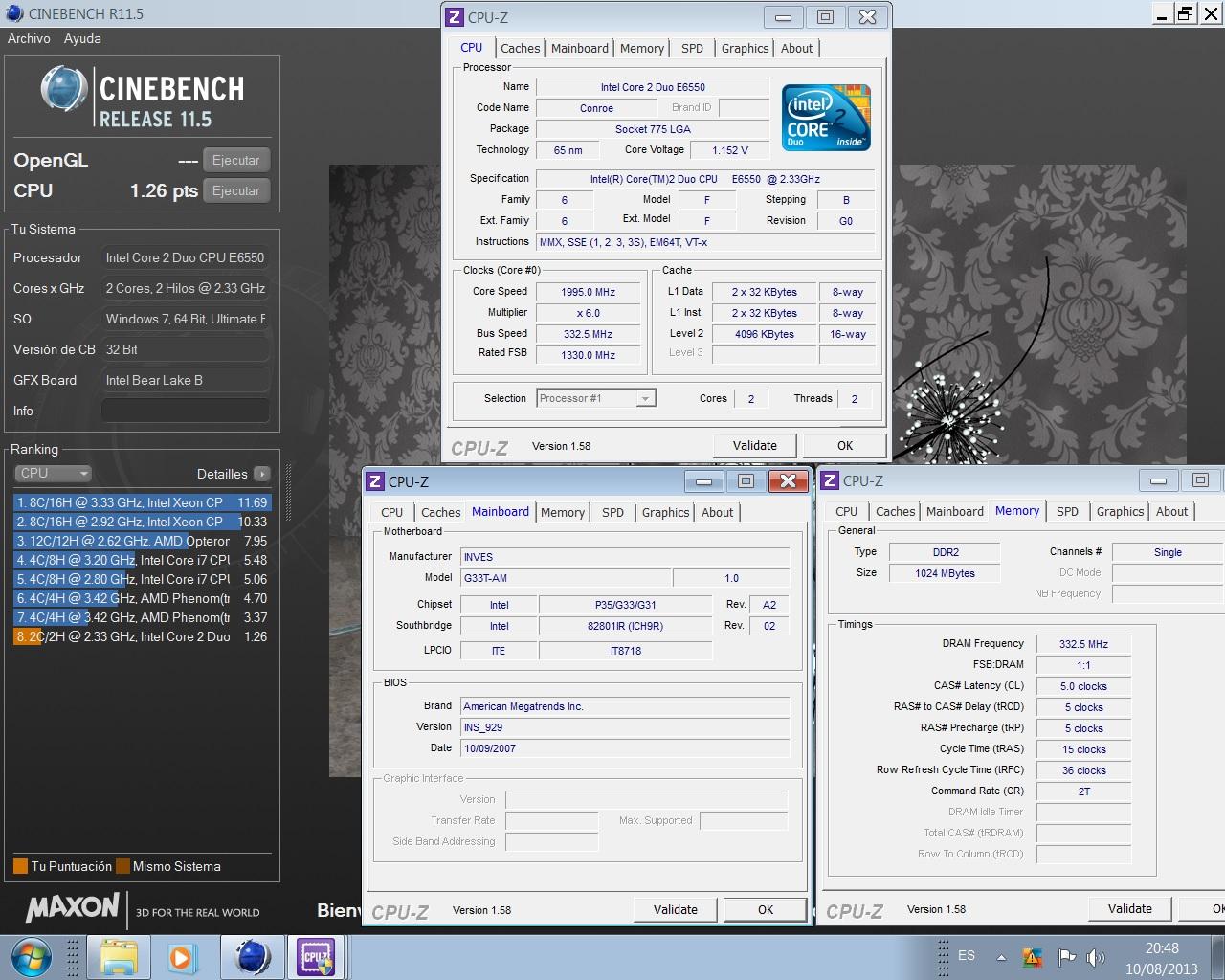This screenshot has height=980, width=1225.
Task: Click the Level 2 cache value 4096 KBytes
Action: point(764,334)
